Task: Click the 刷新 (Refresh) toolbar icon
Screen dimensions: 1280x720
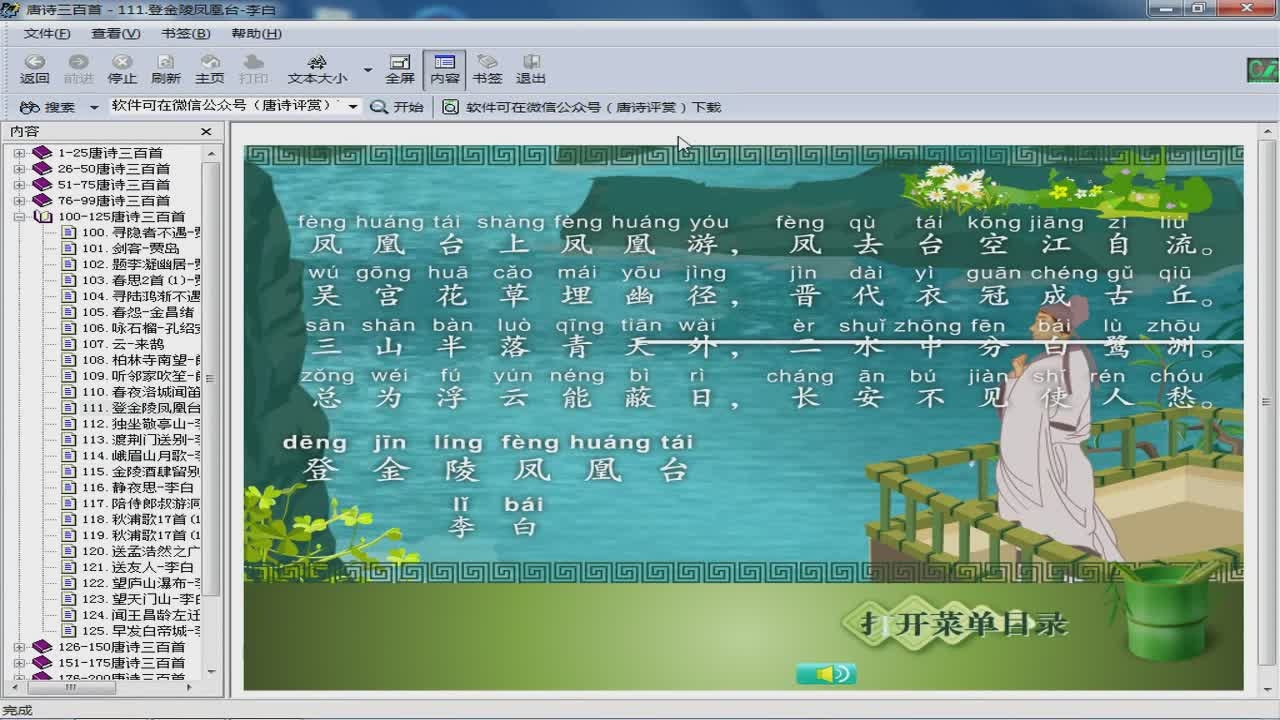Action: tap(166, 69)
